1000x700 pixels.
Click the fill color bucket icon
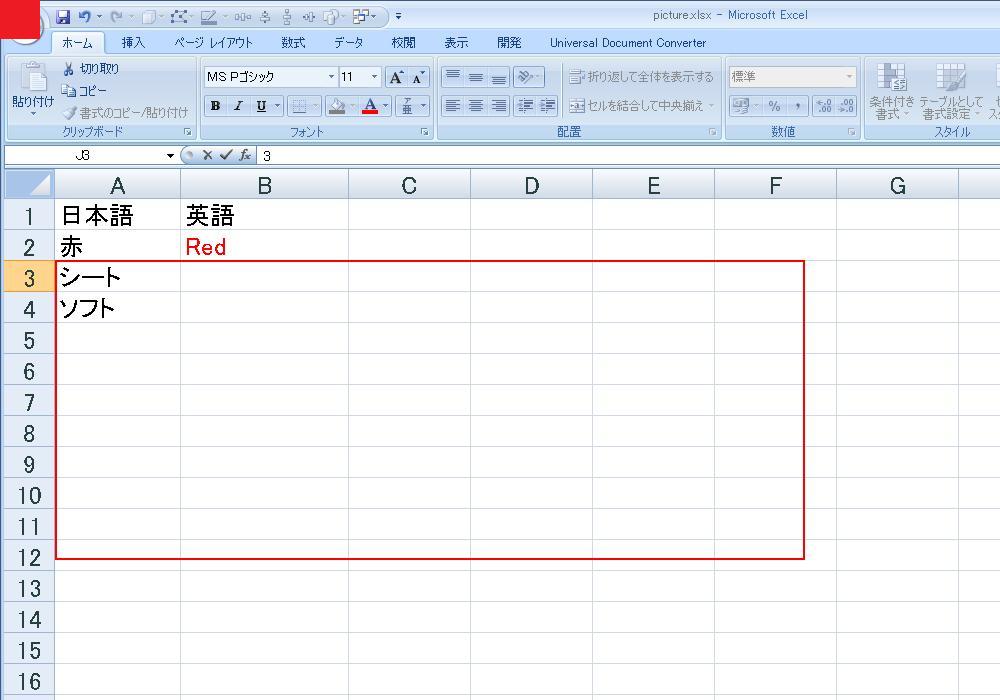[x=337, y=106]
